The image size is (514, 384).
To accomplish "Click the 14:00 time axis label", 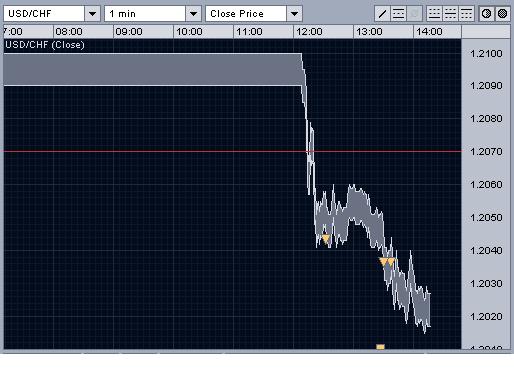I will pyautogui.click(x=429, y=32).
